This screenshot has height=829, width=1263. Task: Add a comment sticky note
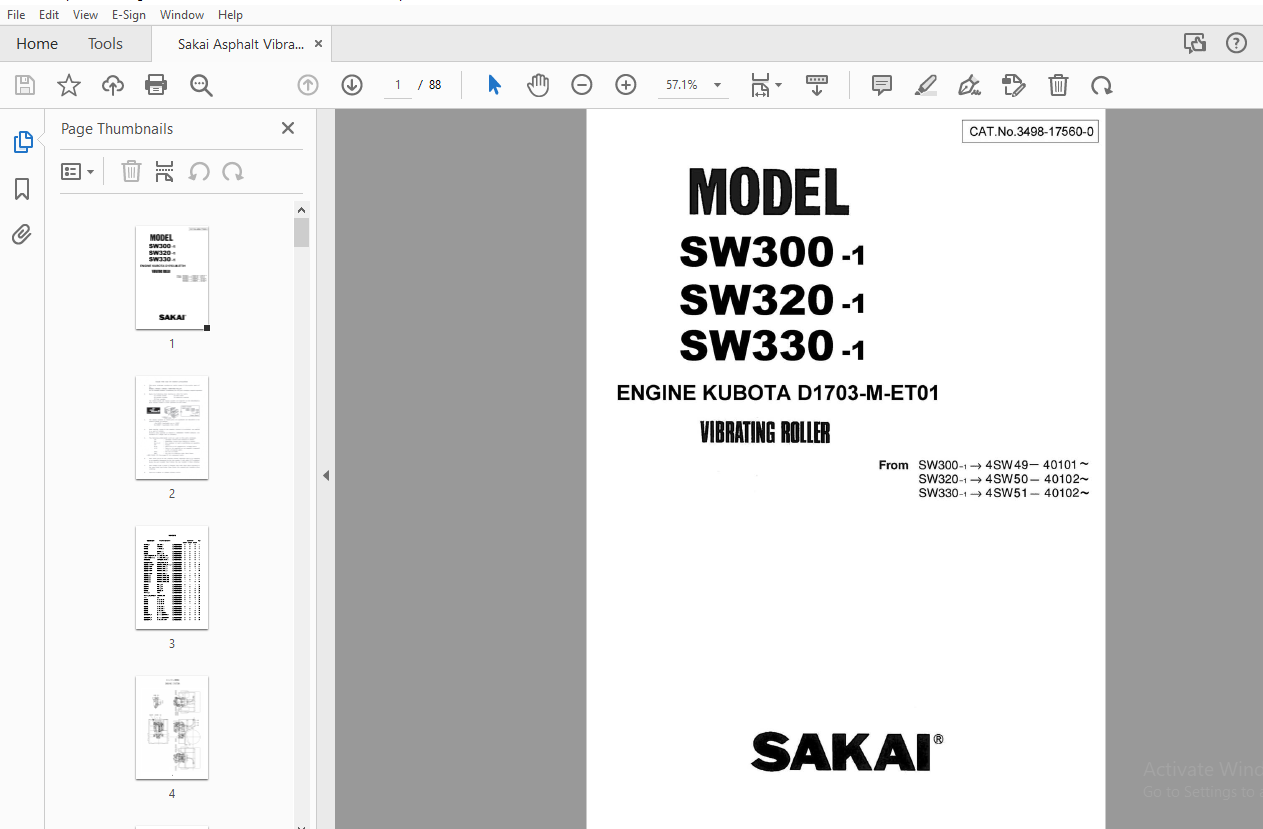(x=882, y=85)
